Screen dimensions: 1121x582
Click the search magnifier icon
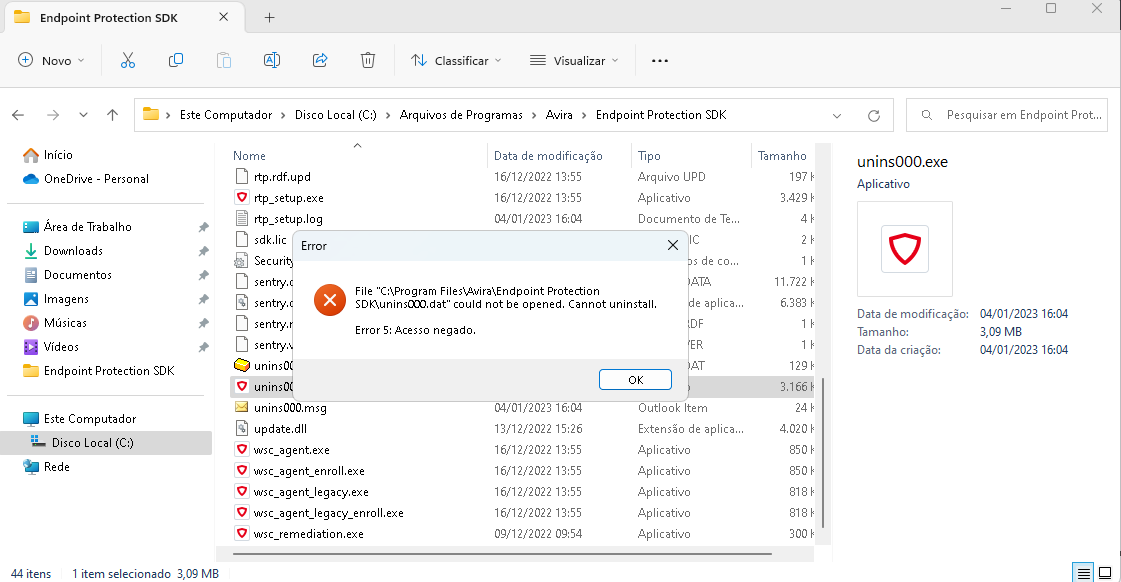click(x=927, y=115)
